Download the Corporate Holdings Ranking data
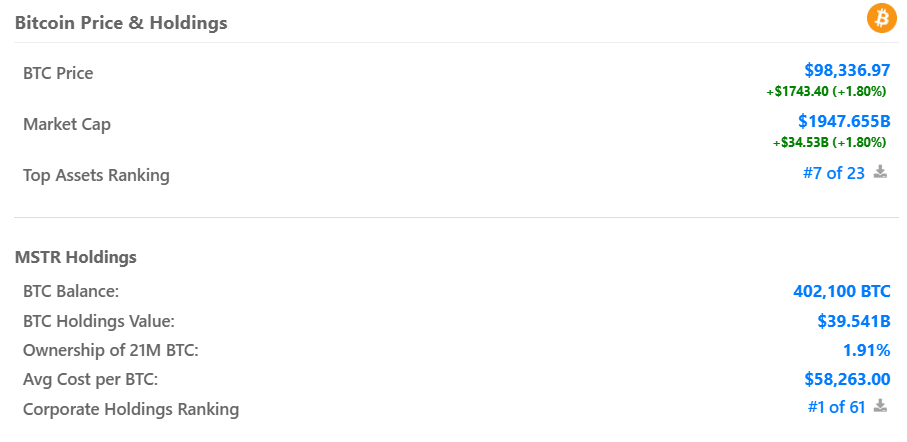The width and height of the screenshot is (907, 442). coord(880,406)
